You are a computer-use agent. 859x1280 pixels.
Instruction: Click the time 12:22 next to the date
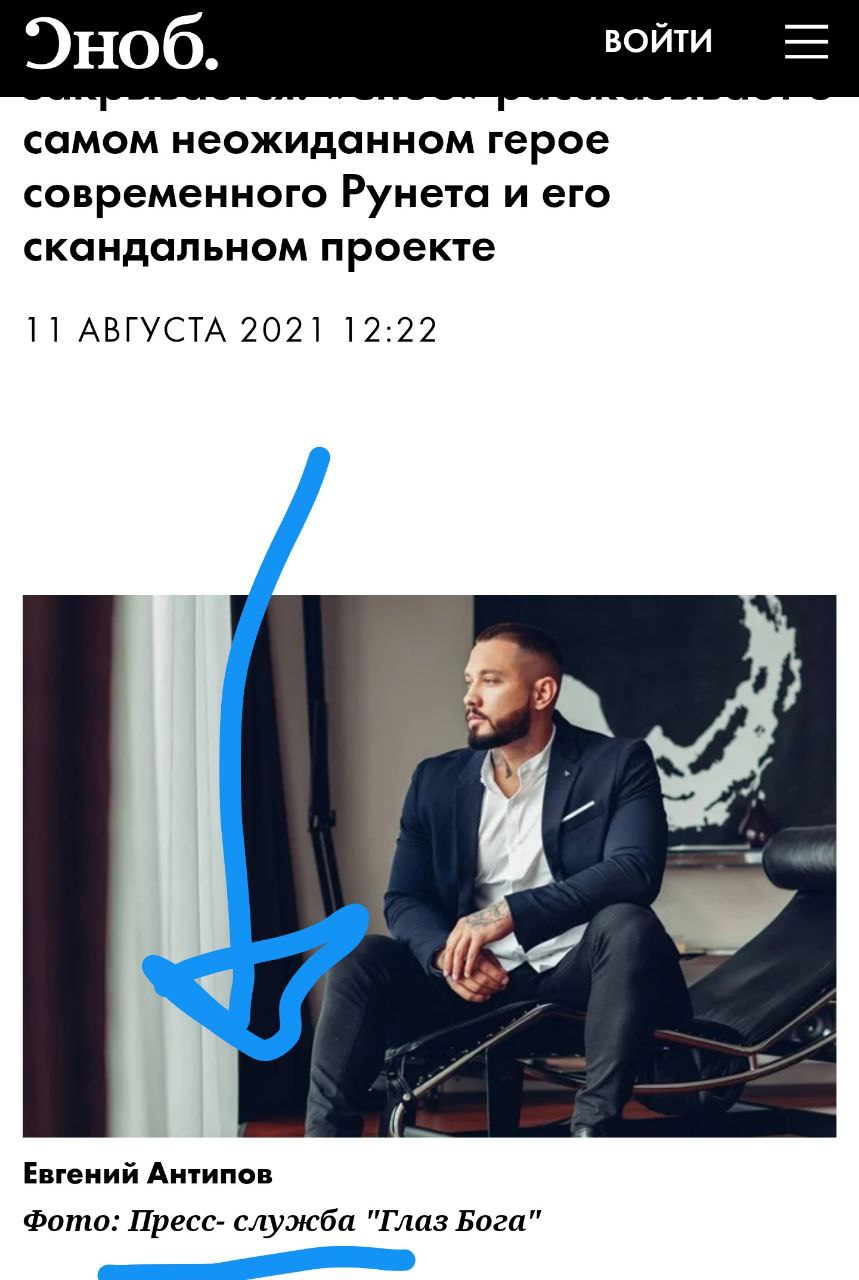click(x=390, y=330)
